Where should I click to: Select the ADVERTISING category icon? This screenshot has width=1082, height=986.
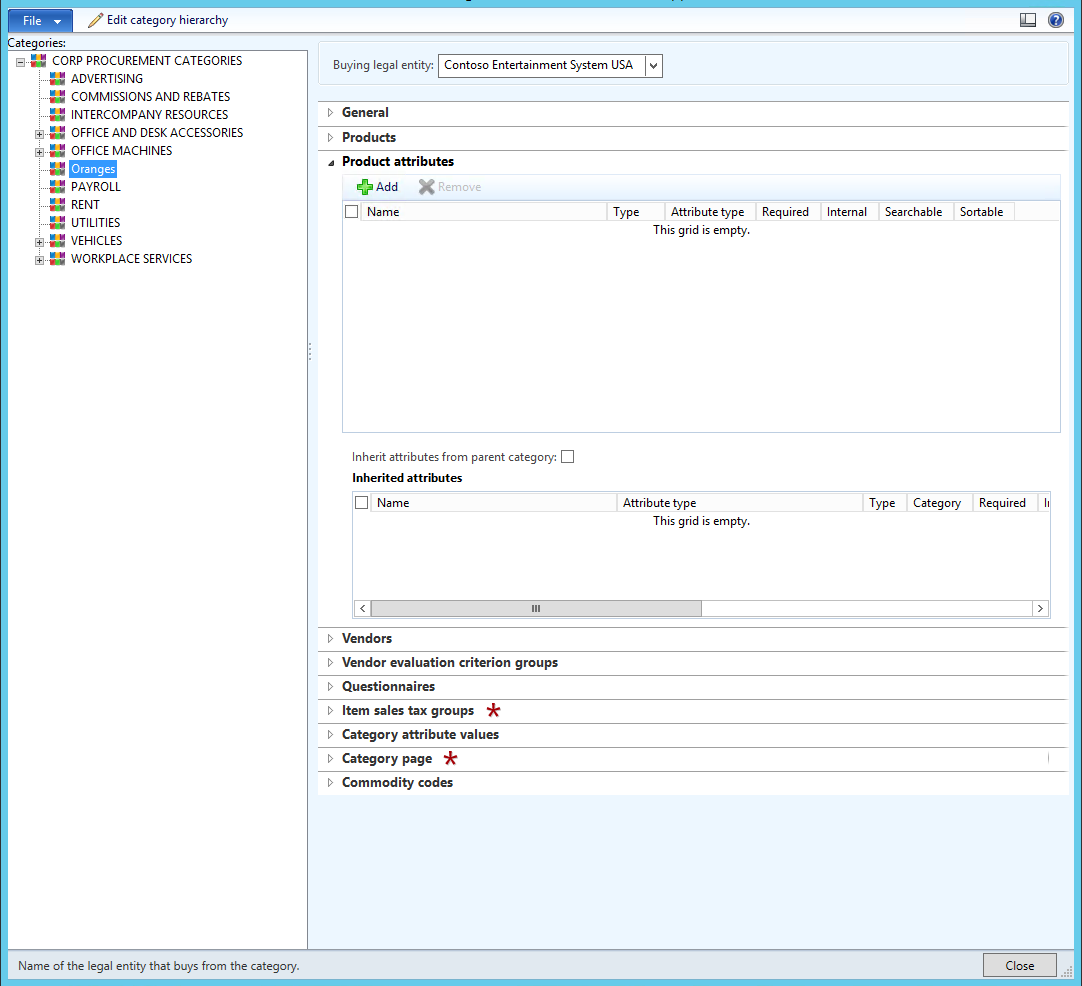tap(58, 79)
